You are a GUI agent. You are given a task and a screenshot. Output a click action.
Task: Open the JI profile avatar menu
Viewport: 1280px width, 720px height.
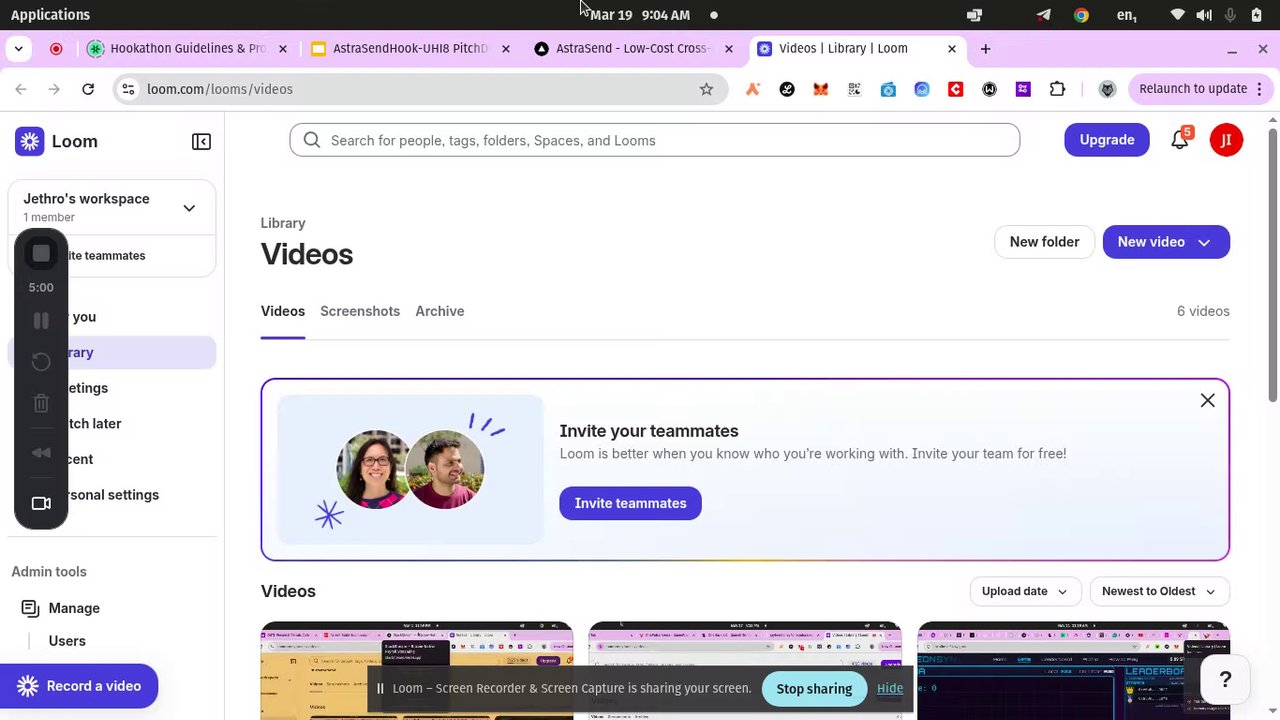1226,140
